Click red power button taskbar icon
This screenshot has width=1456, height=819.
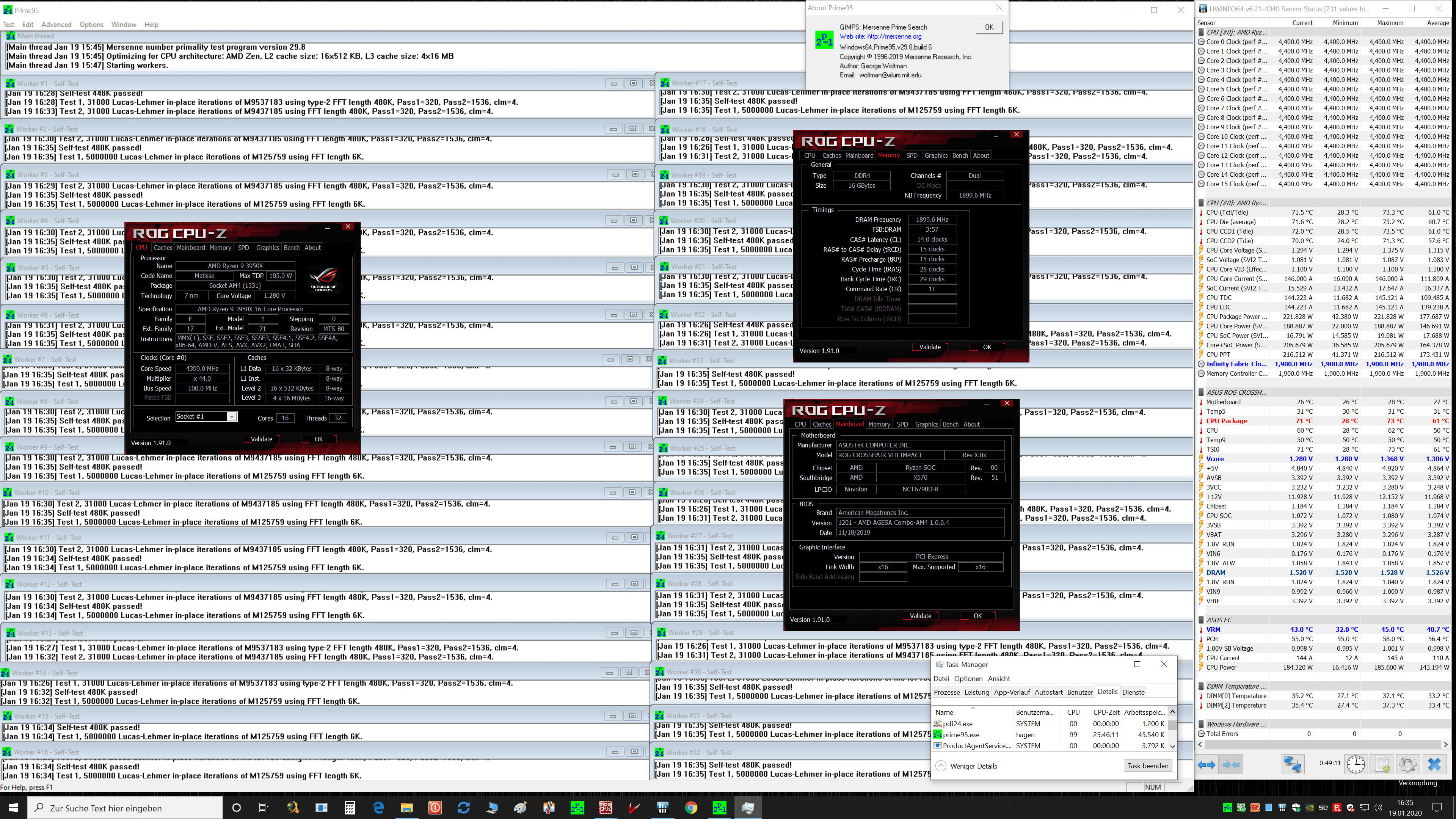coord(435,808)
